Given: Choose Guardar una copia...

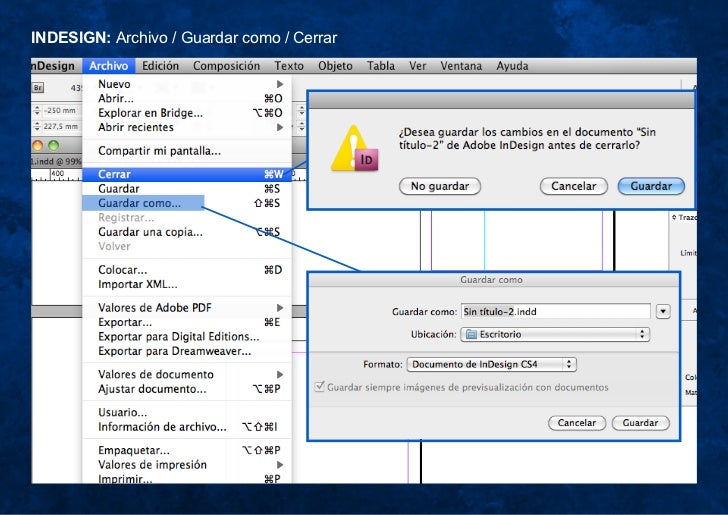Looking at the screenshot, I should (187, 232).
